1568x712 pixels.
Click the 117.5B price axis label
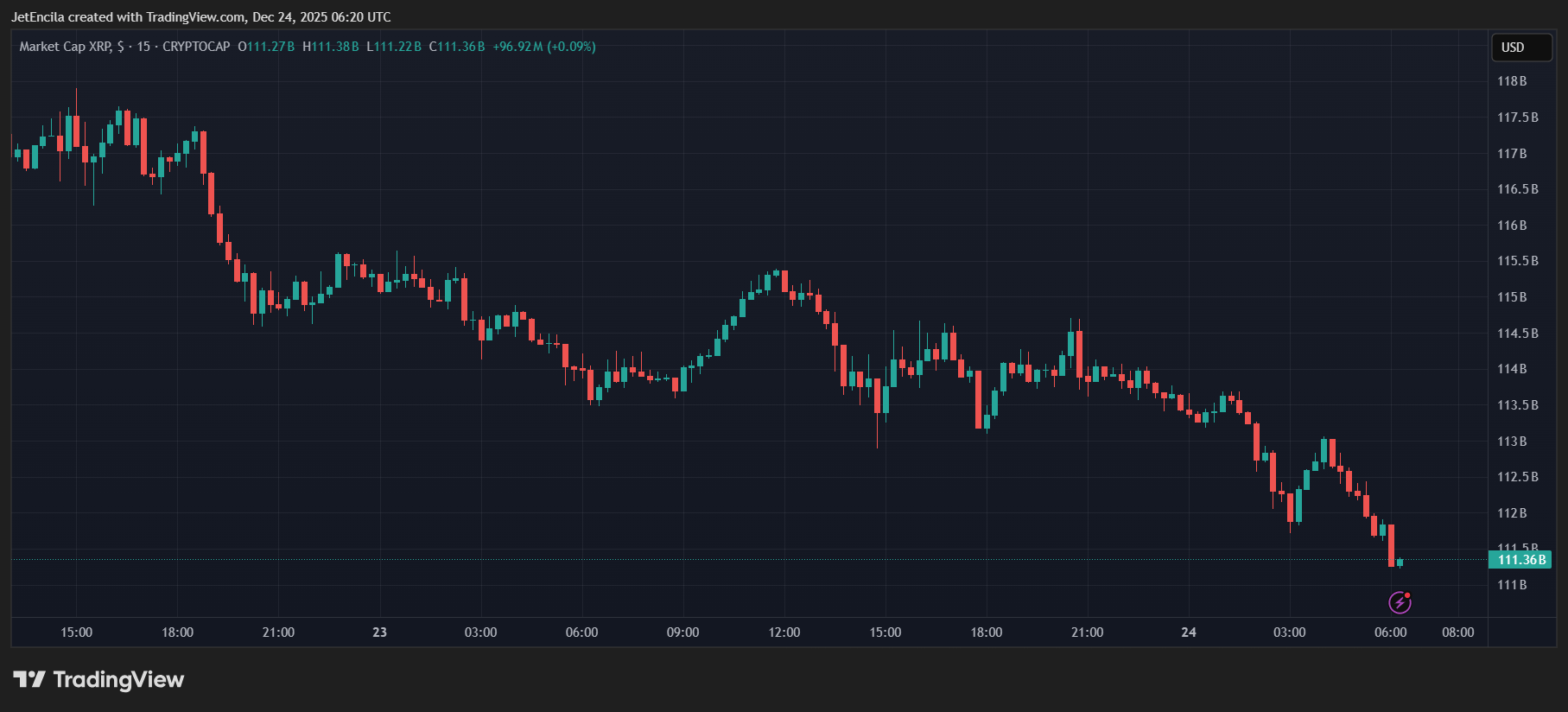tap(1518, 118)
